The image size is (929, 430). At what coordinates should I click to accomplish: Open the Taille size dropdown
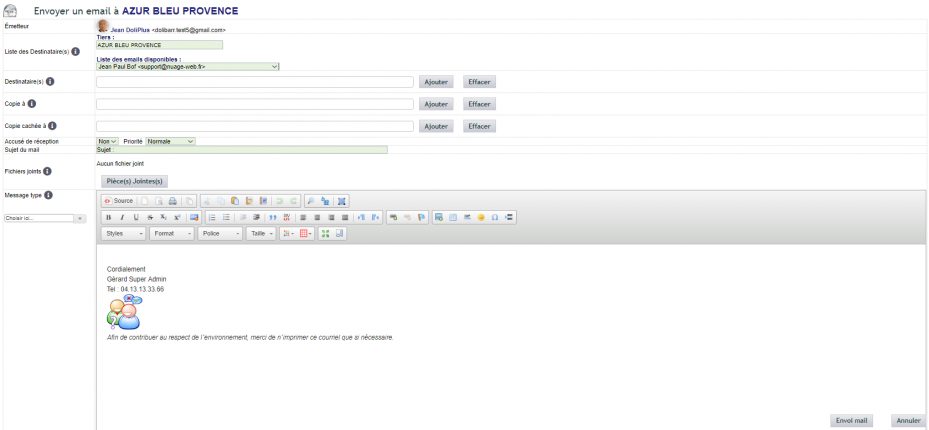[x=261, y=233]
